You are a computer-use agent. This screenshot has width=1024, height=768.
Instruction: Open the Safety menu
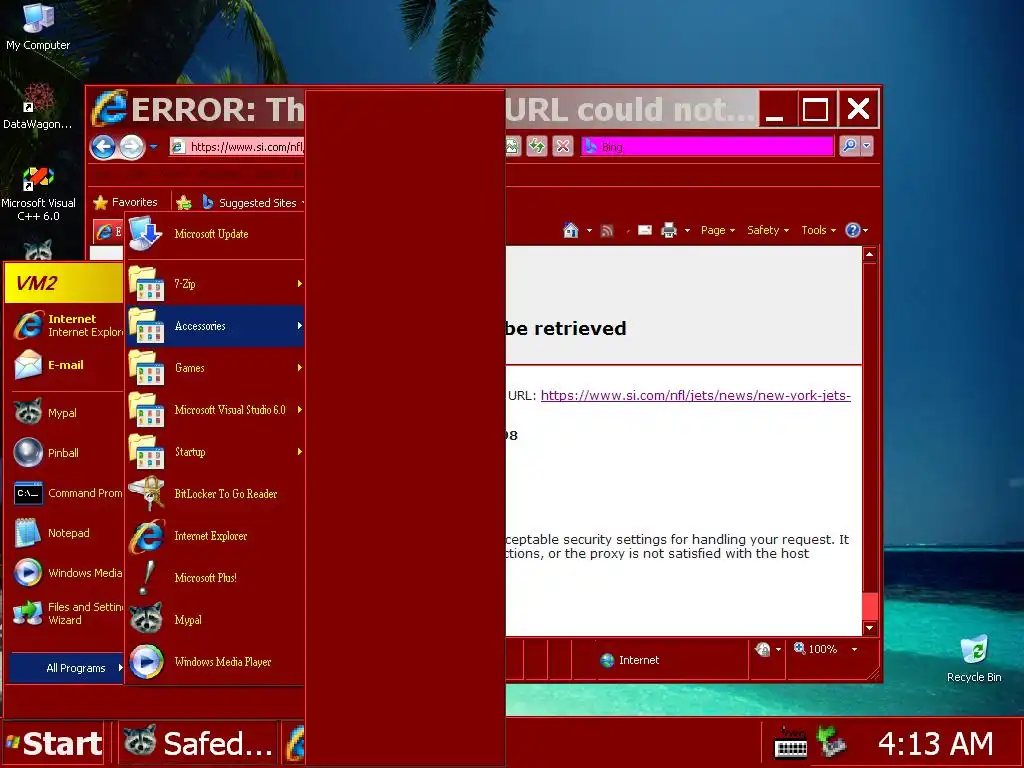[x=768, y=230]
